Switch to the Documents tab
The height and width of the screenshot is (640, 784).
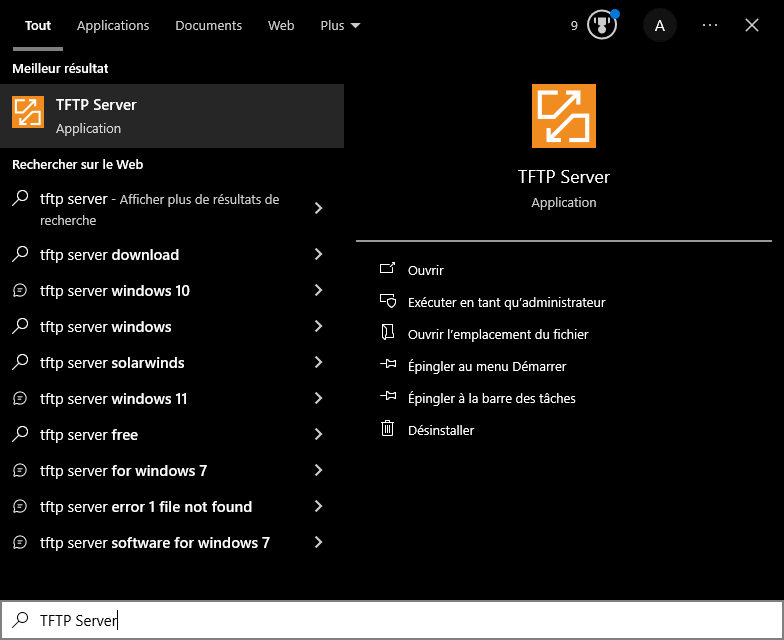208,26
